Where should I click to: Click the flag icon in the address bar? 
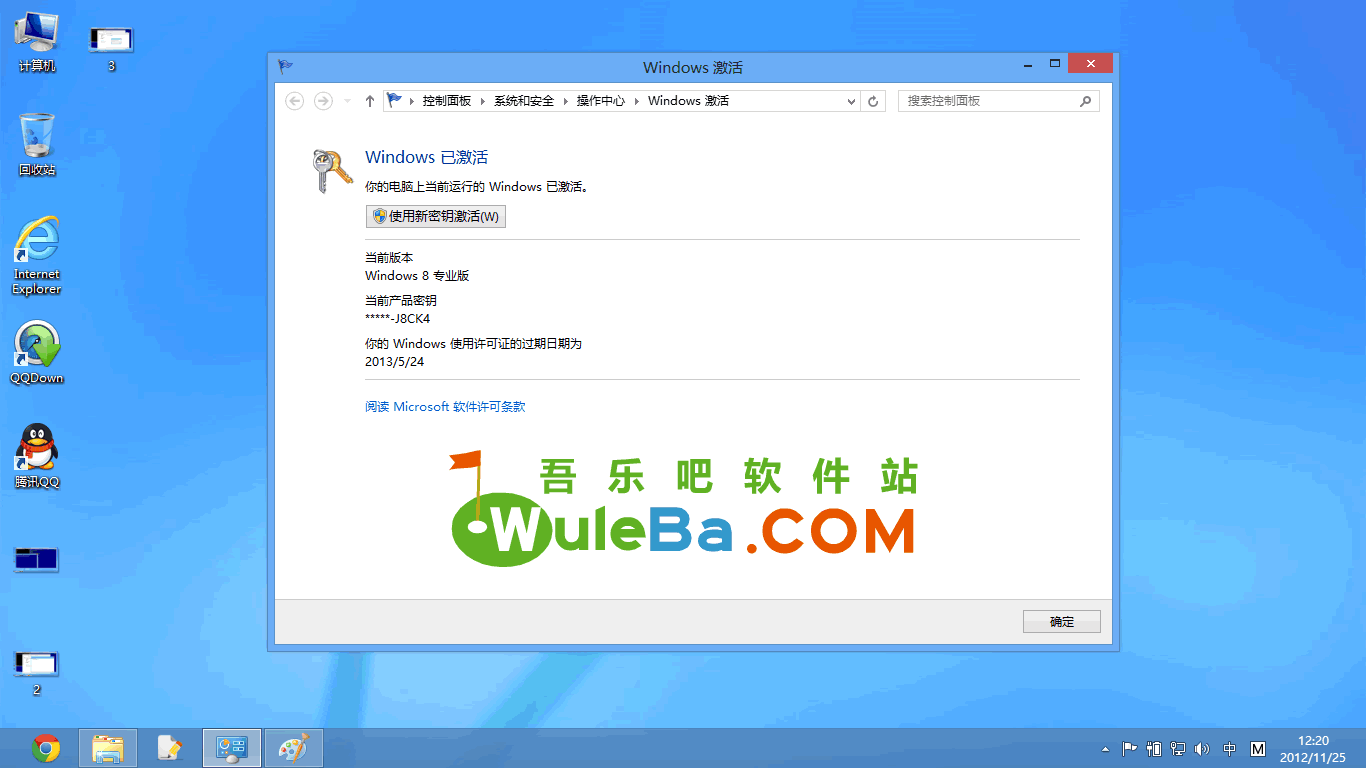pos(395,100)
